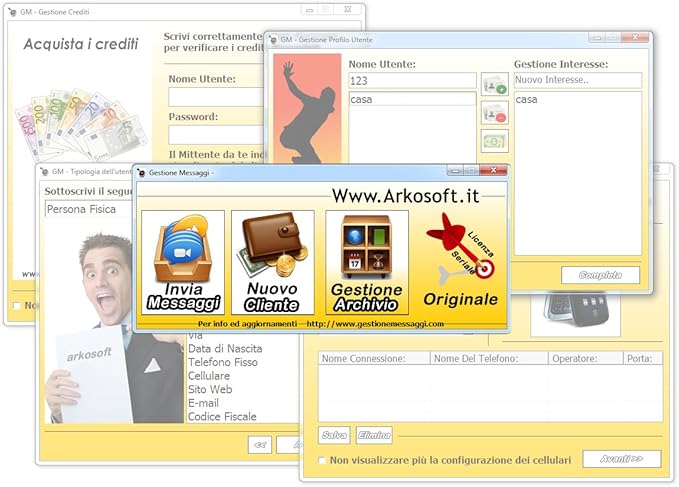
Task: Open the www.gestionemessaggi.com link
Action: tap(375, 324)
